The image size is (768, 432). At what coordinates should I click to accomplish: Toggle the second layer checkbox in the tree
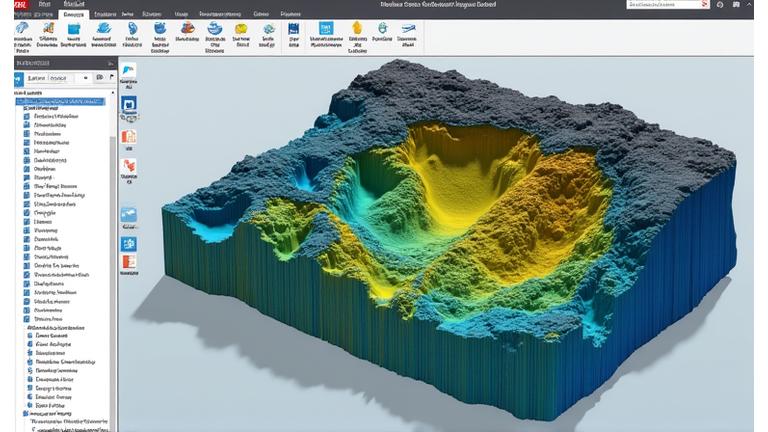tap(26, 126)
